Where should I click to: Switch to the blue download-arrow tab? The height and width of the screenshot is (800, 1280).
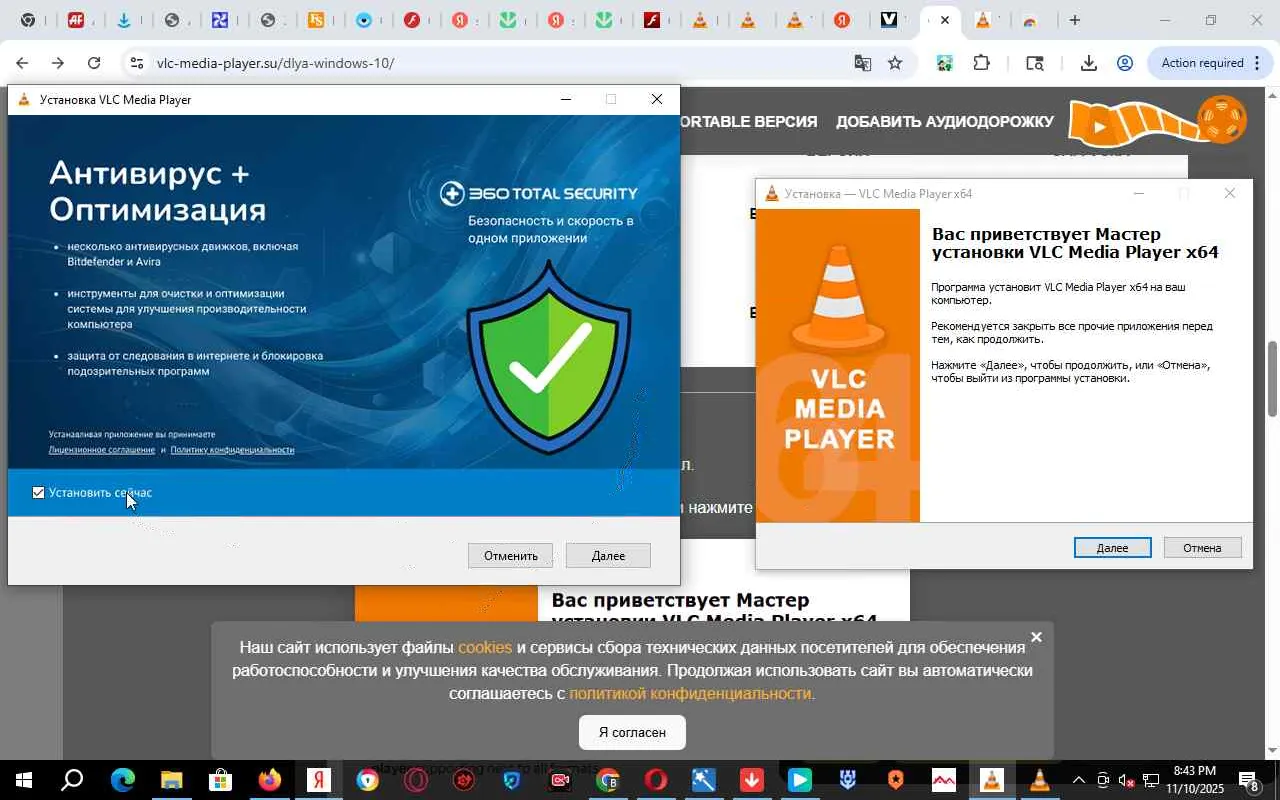(x=123, y=20)
